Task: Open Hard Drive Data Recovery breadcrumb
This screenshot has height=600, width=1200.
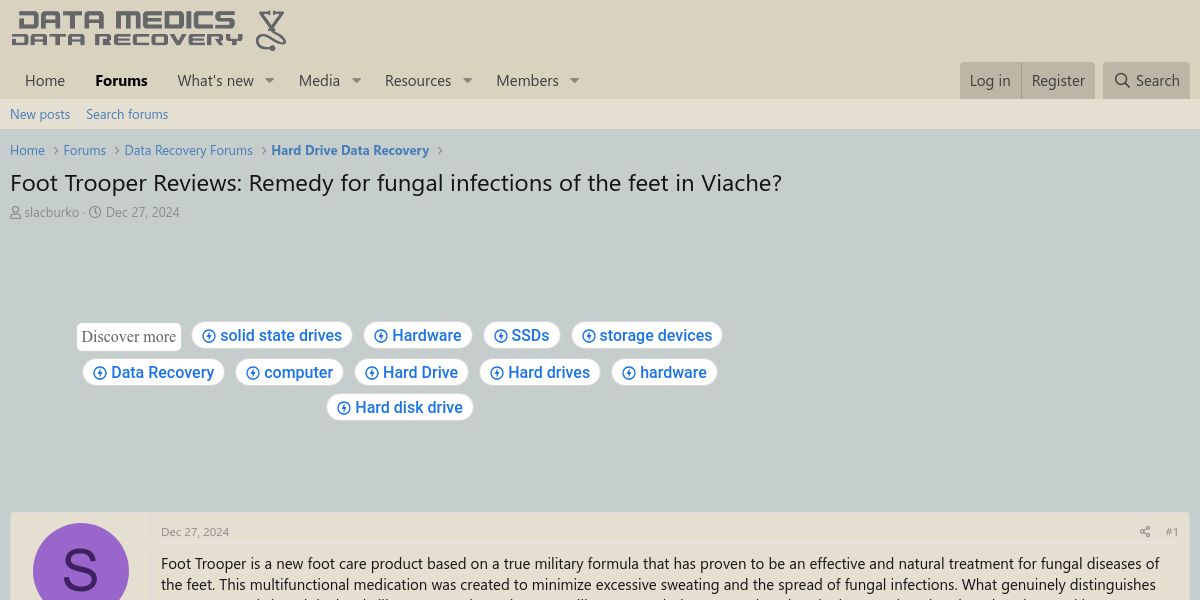Action: [x=350, y=150]
